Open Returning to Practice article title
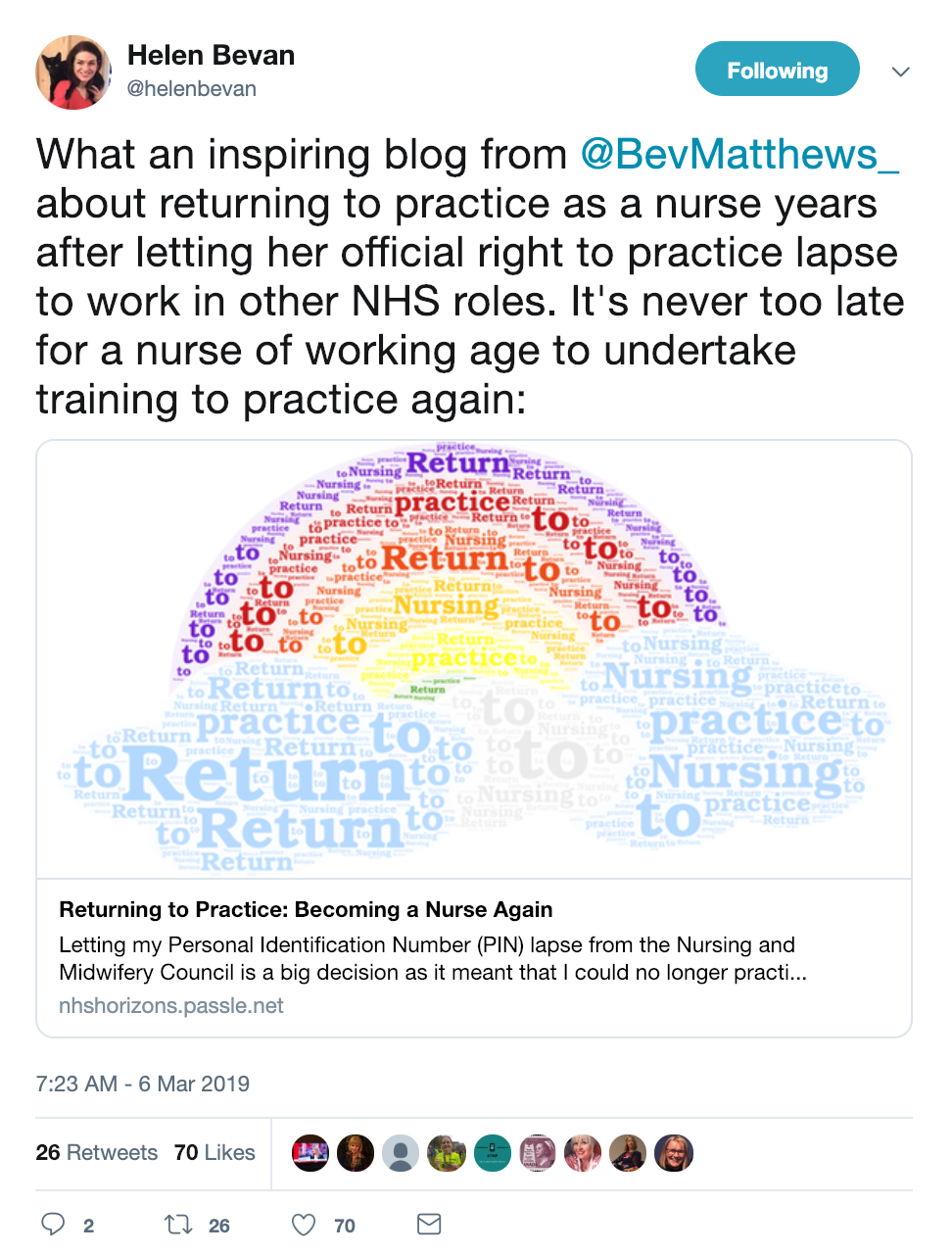The width and height of the screenshot is (952, 1254). coord(306,909)
